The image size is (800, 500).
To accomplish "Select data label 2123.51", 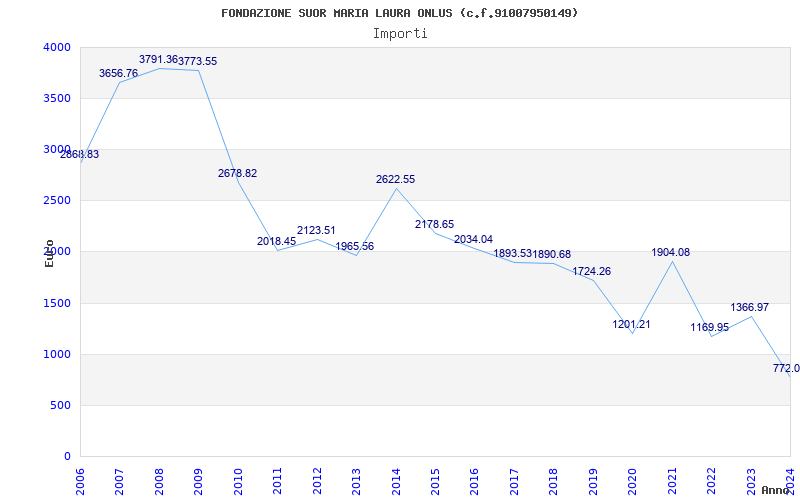I will (316, 231).
